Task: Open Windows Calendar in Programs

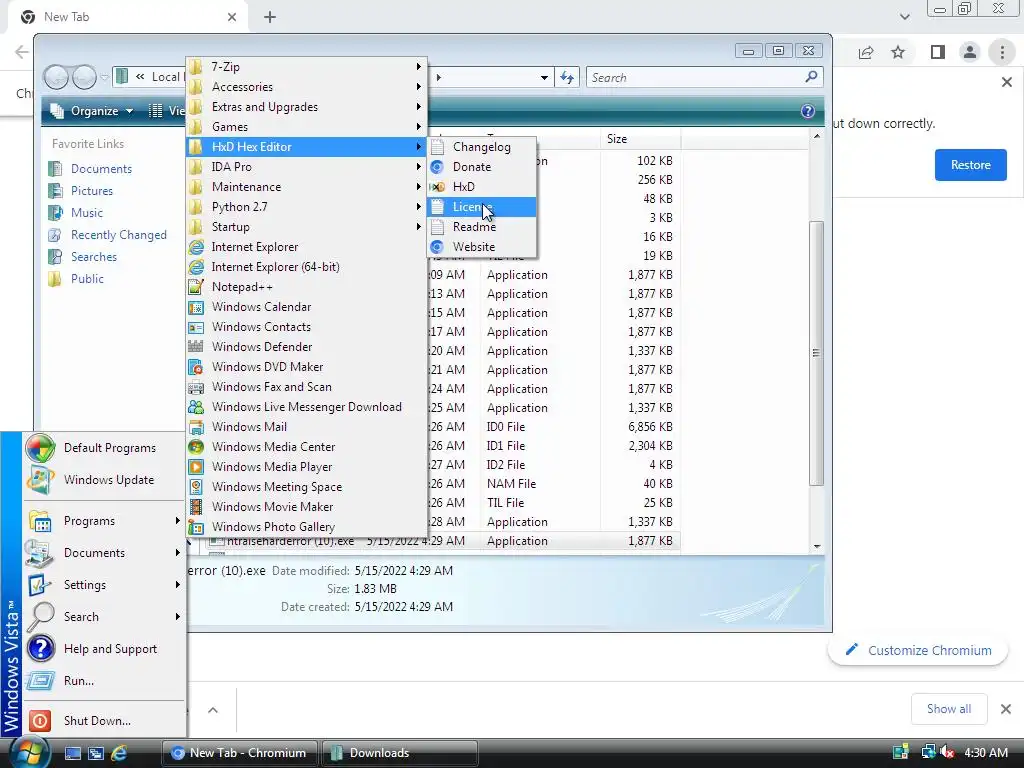Action: point(307,306)
